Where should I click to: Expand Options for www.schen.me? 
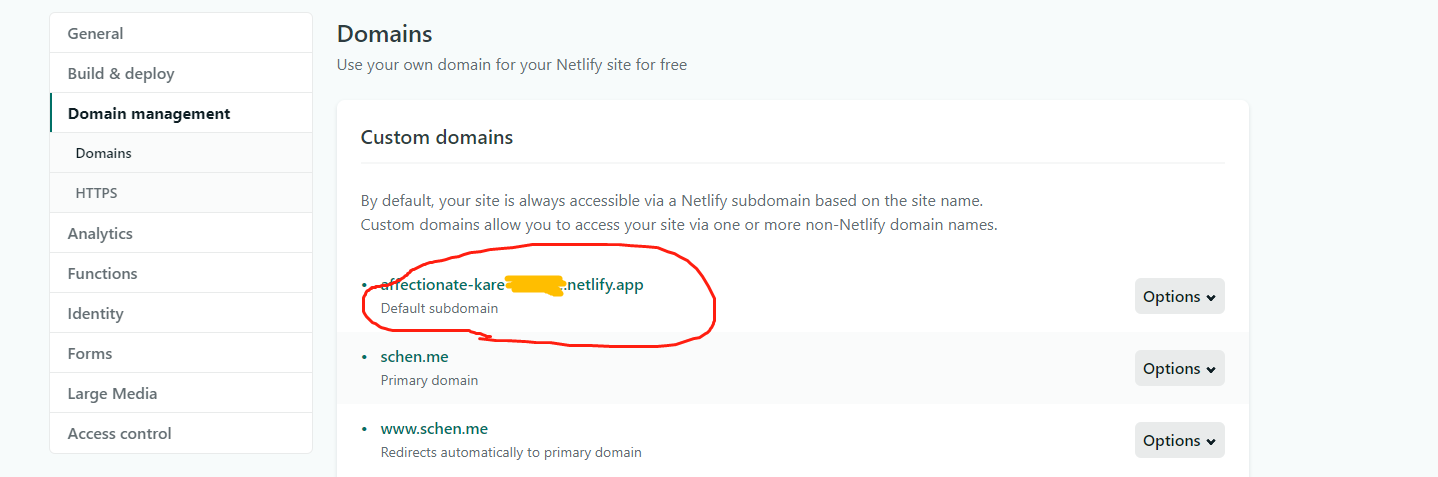[1179, 441]
